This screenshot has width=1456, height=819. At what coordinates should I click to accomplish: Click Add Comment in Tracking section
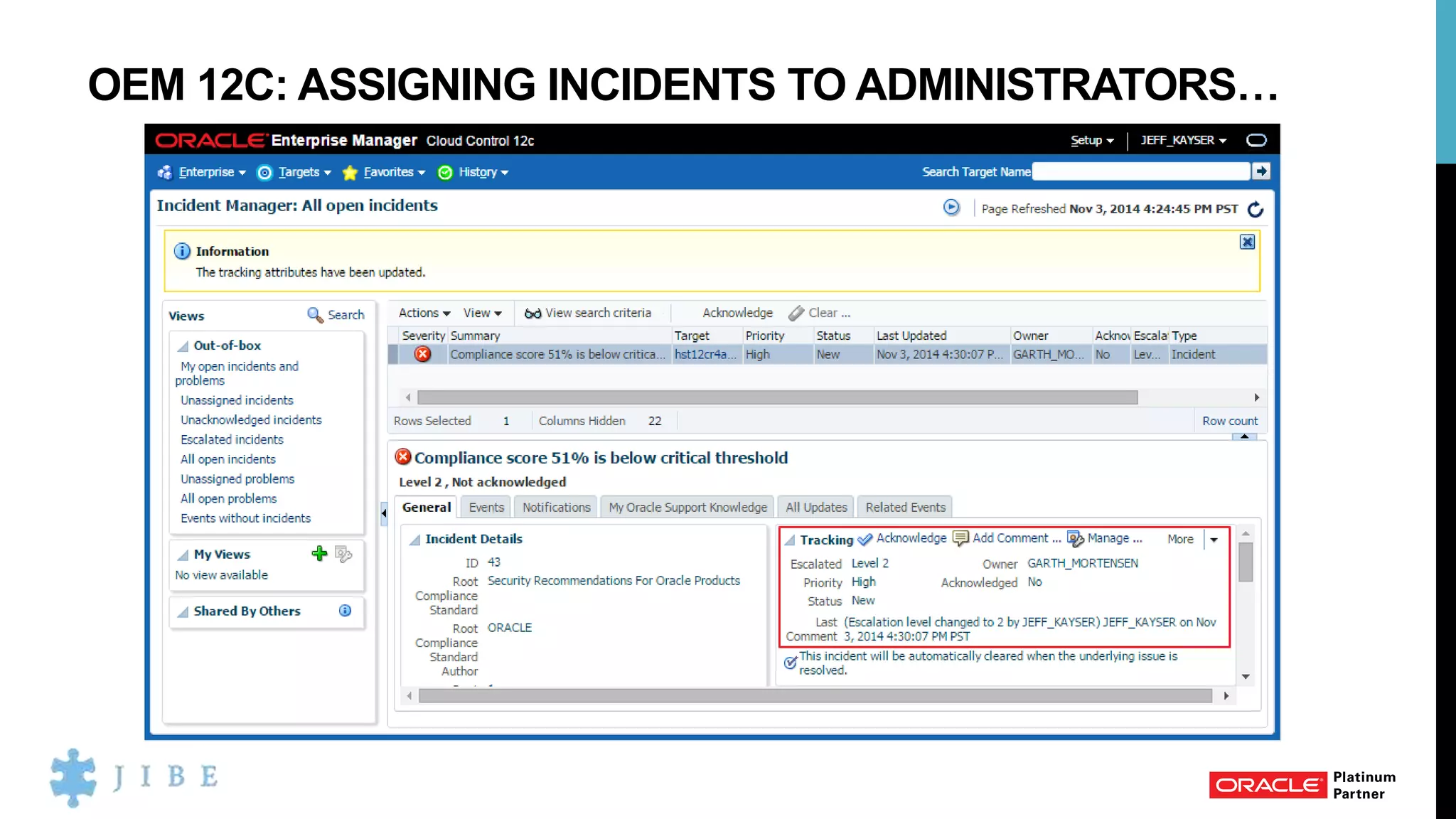1006,538
